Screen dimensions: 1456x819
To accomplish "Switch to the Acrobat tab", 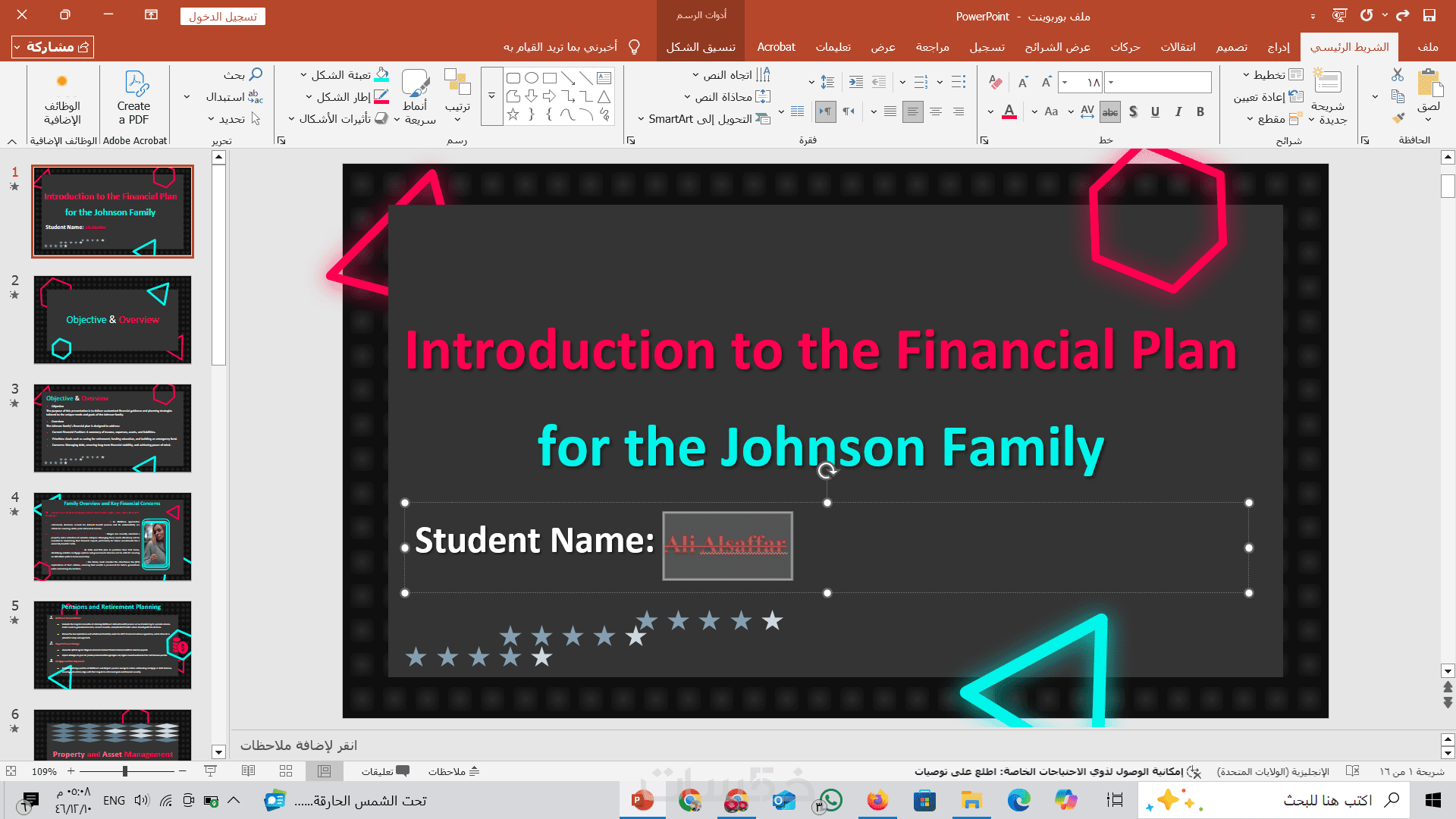I will coord(776,47).
